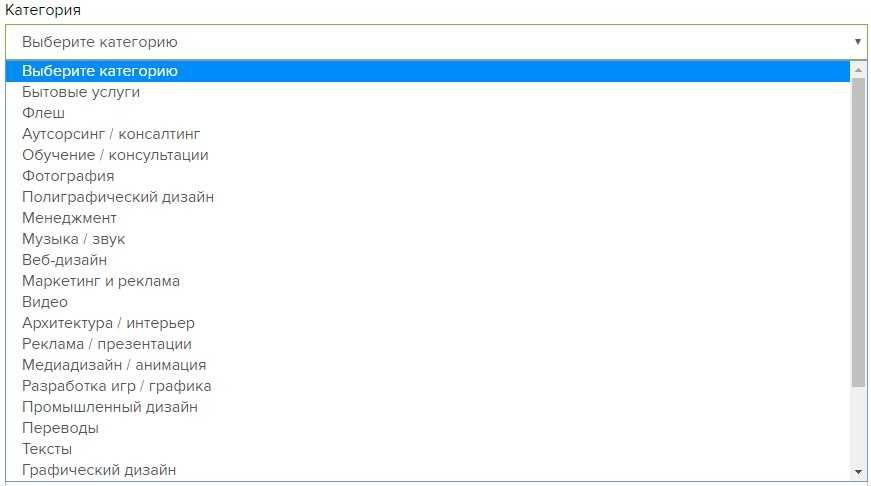Image resolution: width=871 pixels, height=486 pixels.
Task: Click scrollbar up arrow in list
Action: pyautogui.click(x=858, y=70)
